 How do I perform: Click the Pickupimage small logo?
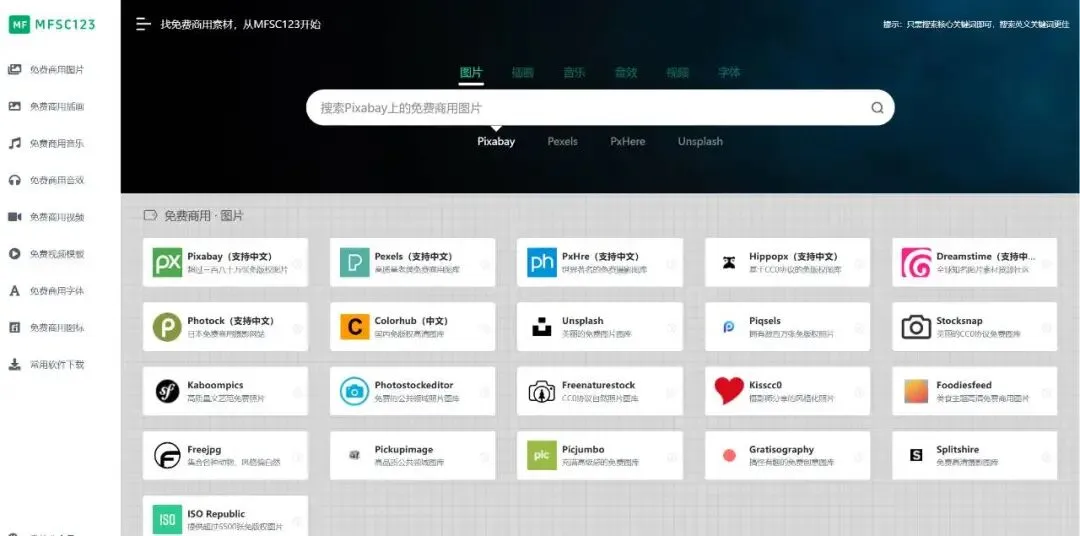pos(355,455)
